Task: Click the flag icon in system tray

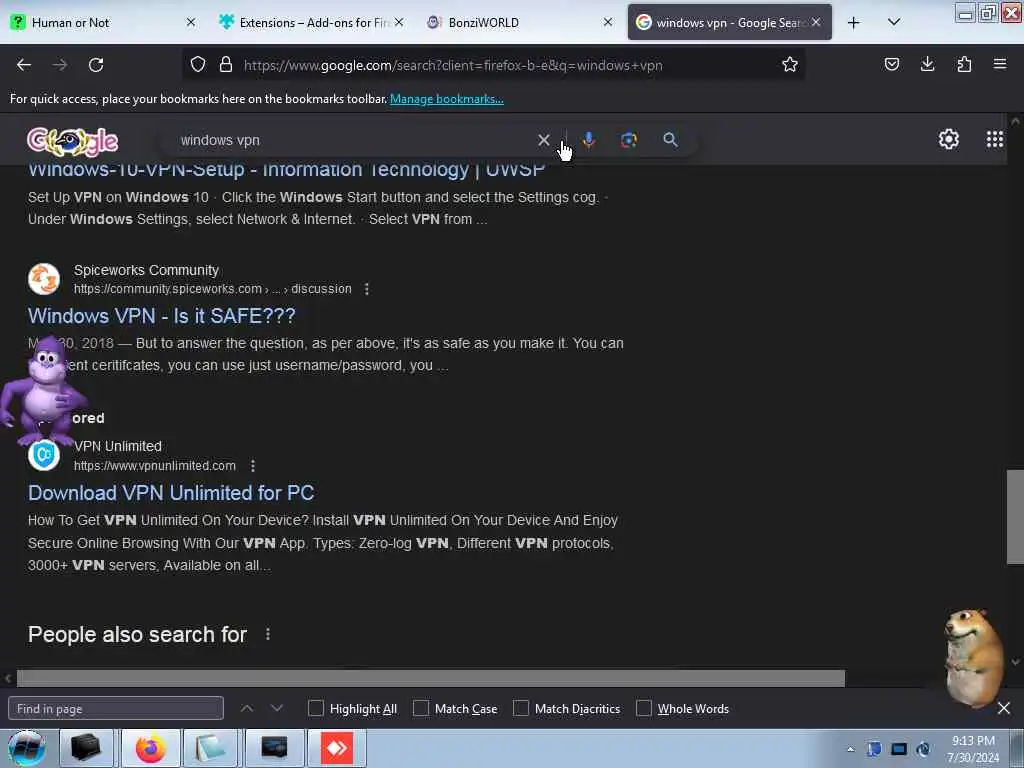Action: coord(874,749)
